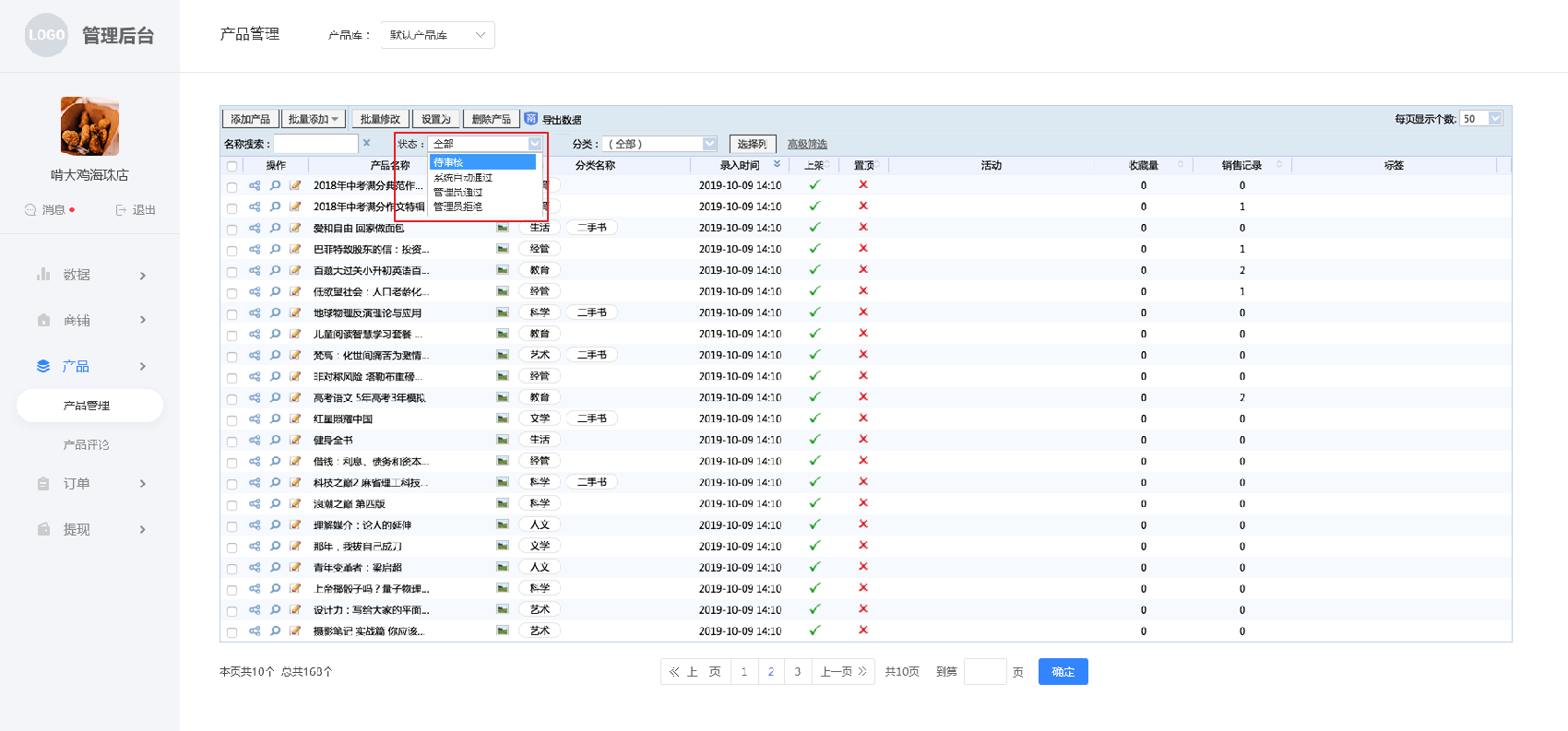
Task: Sort by 录入时间 double-arrow icon
Action: [x=777, y=164]
